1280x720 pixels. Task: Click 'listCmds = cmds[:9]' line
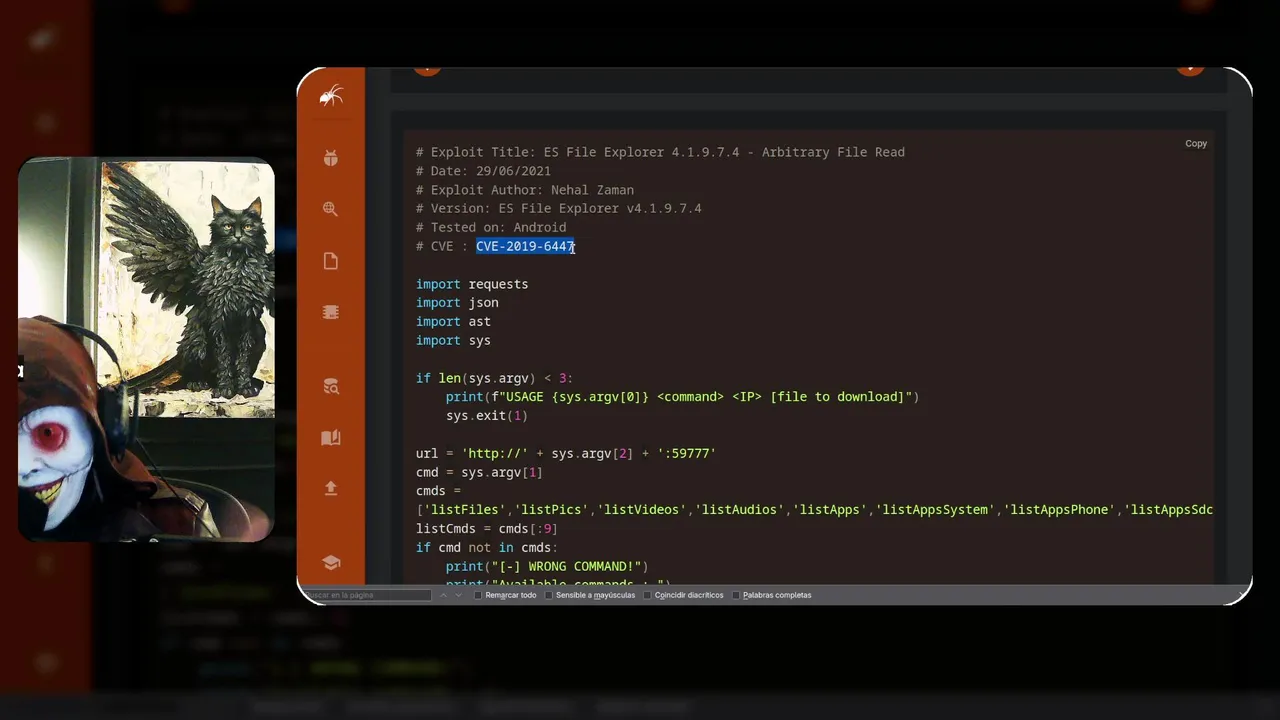487,528
